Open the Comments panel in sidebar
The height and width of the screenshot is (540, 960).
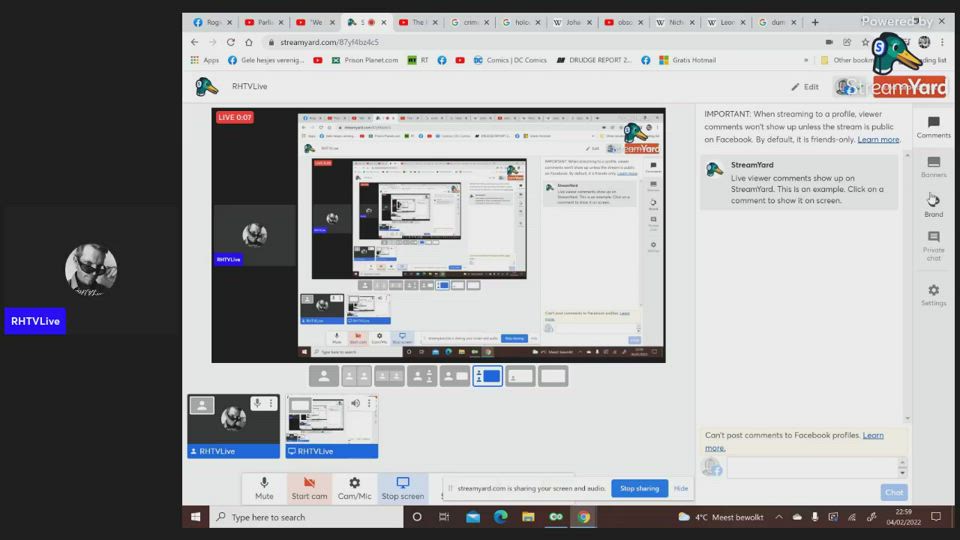click(933, 127)
